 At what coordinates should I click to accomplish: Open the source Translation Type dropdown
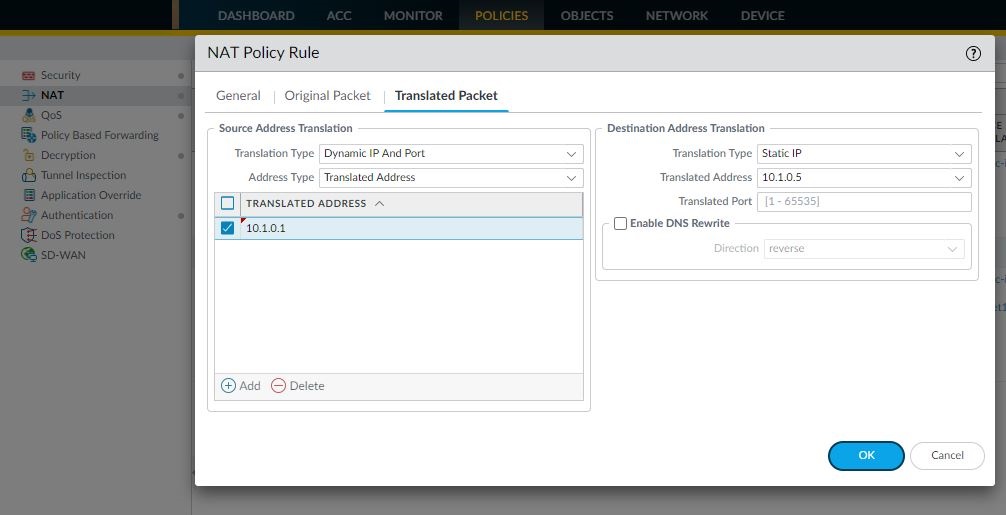click(x=451, y=154)
